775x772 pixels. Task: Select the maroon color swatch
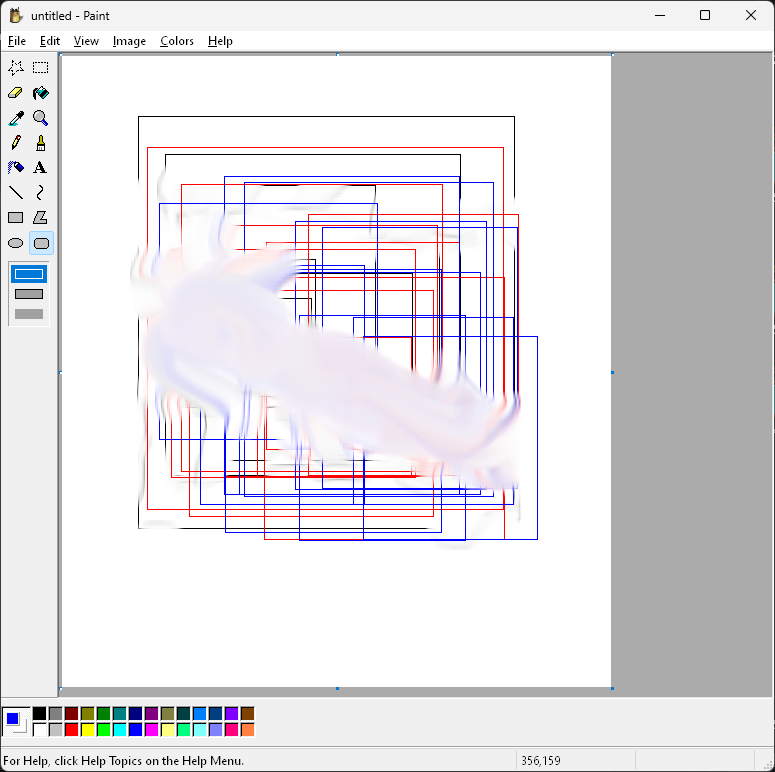click(72, 713)
